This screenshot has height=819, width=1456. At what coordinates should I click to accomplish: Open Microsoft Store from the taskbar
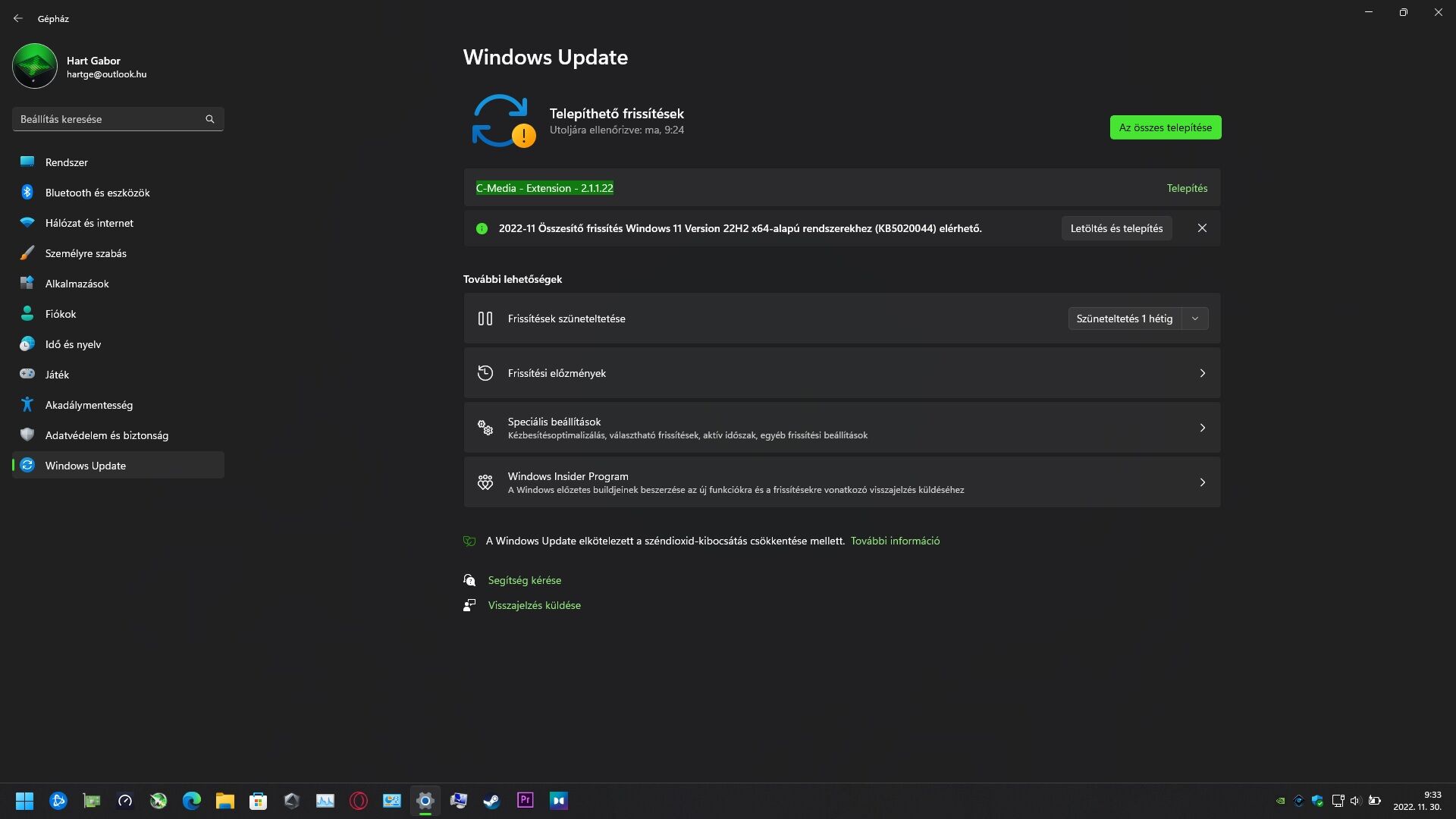pos(259,801)
